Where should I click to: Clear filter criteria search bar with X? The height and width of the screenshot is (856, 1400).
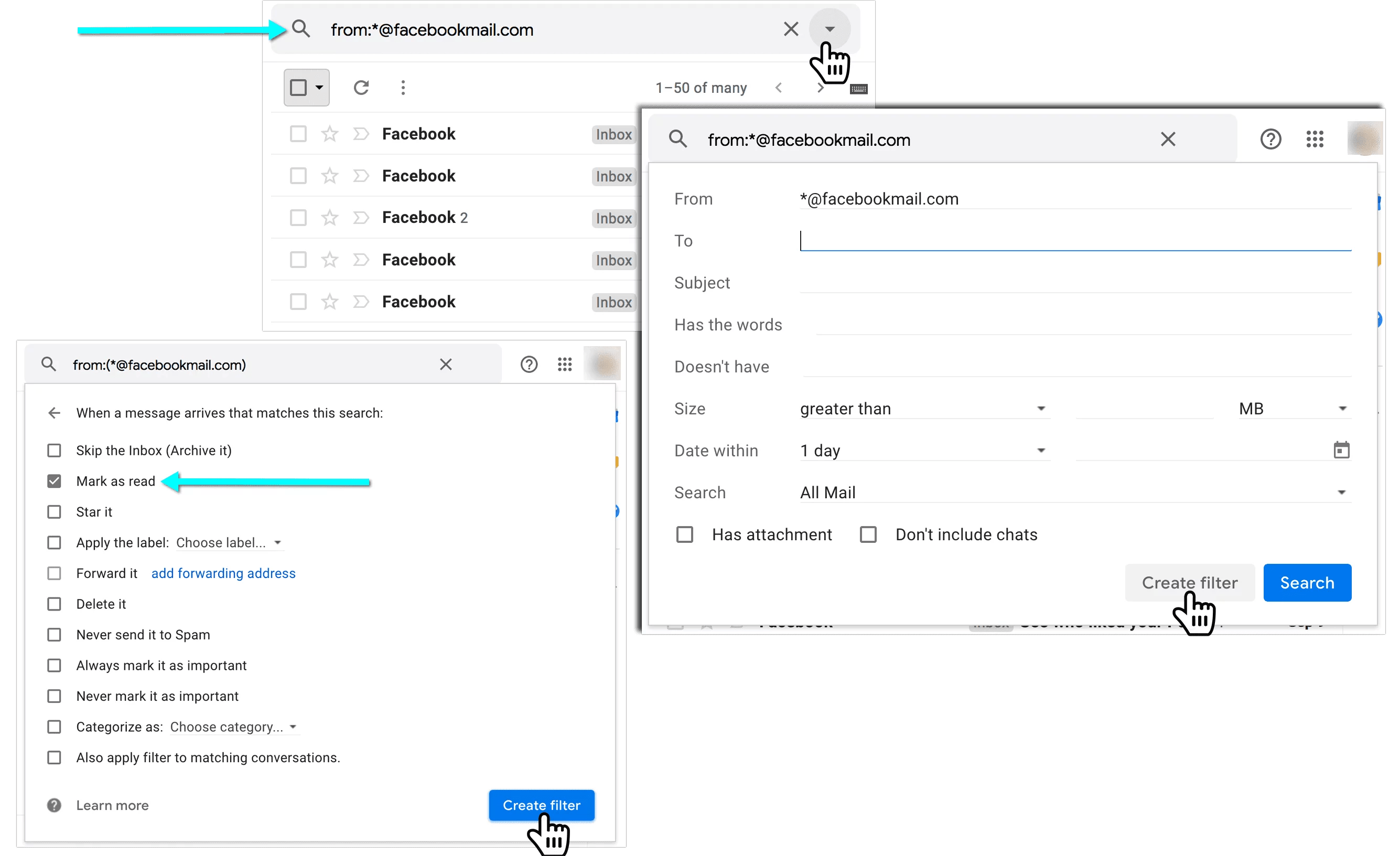[1168, 139]
